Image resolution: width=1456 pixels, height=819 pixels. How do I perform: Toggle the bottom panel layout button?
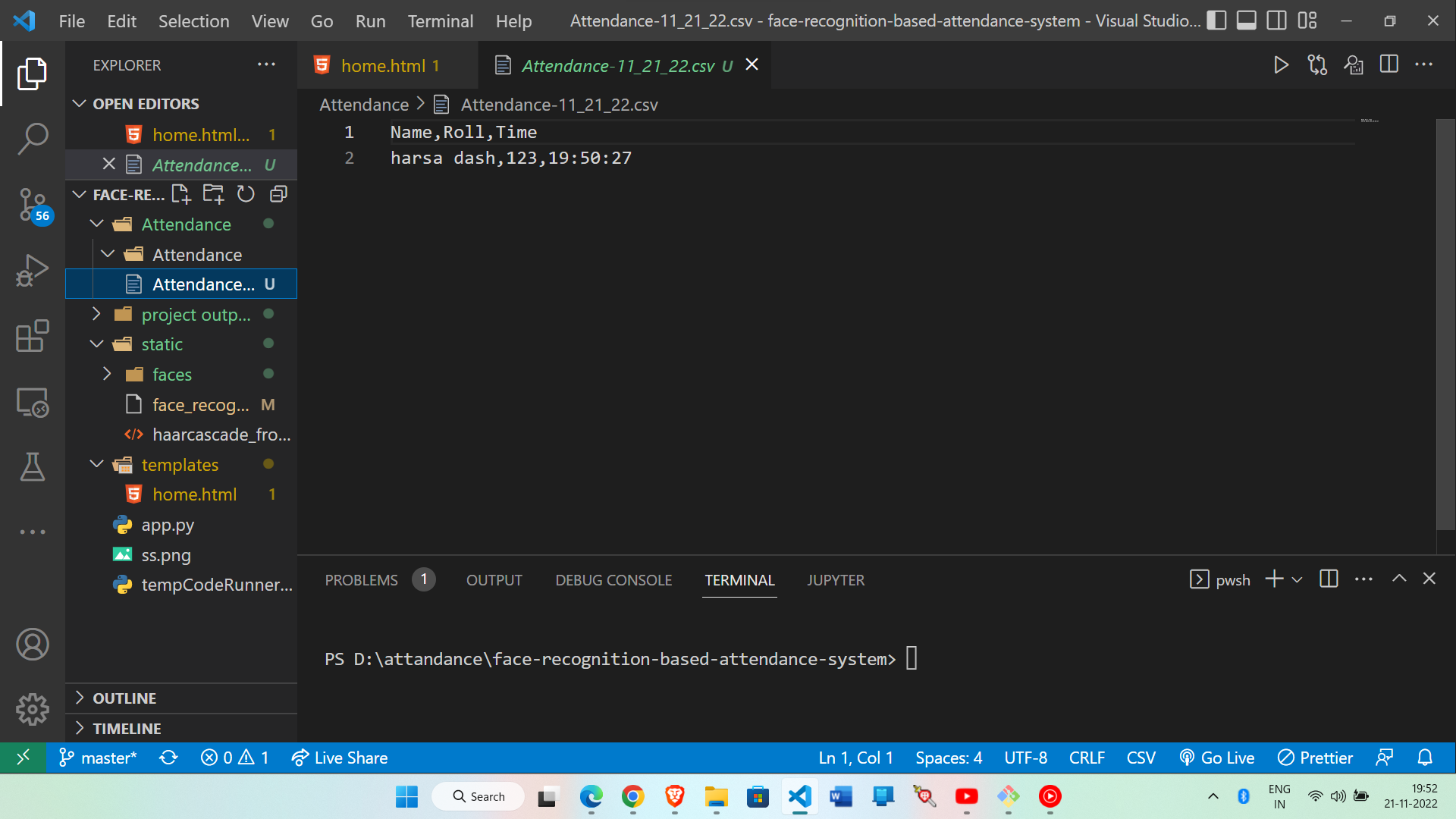[1247, 20]
